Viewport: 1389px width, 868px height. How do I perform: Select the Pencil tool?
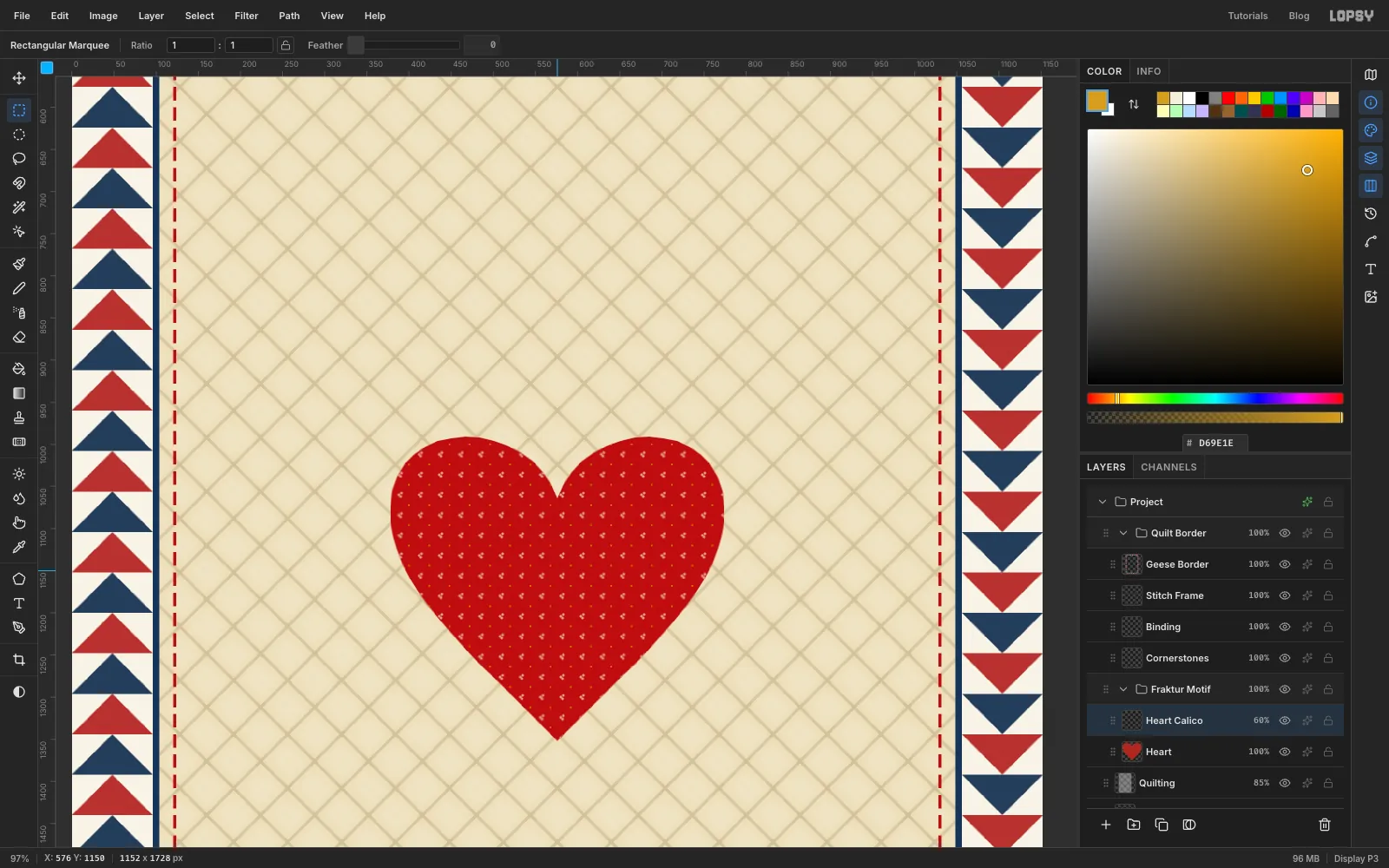(x=19, y=288)
